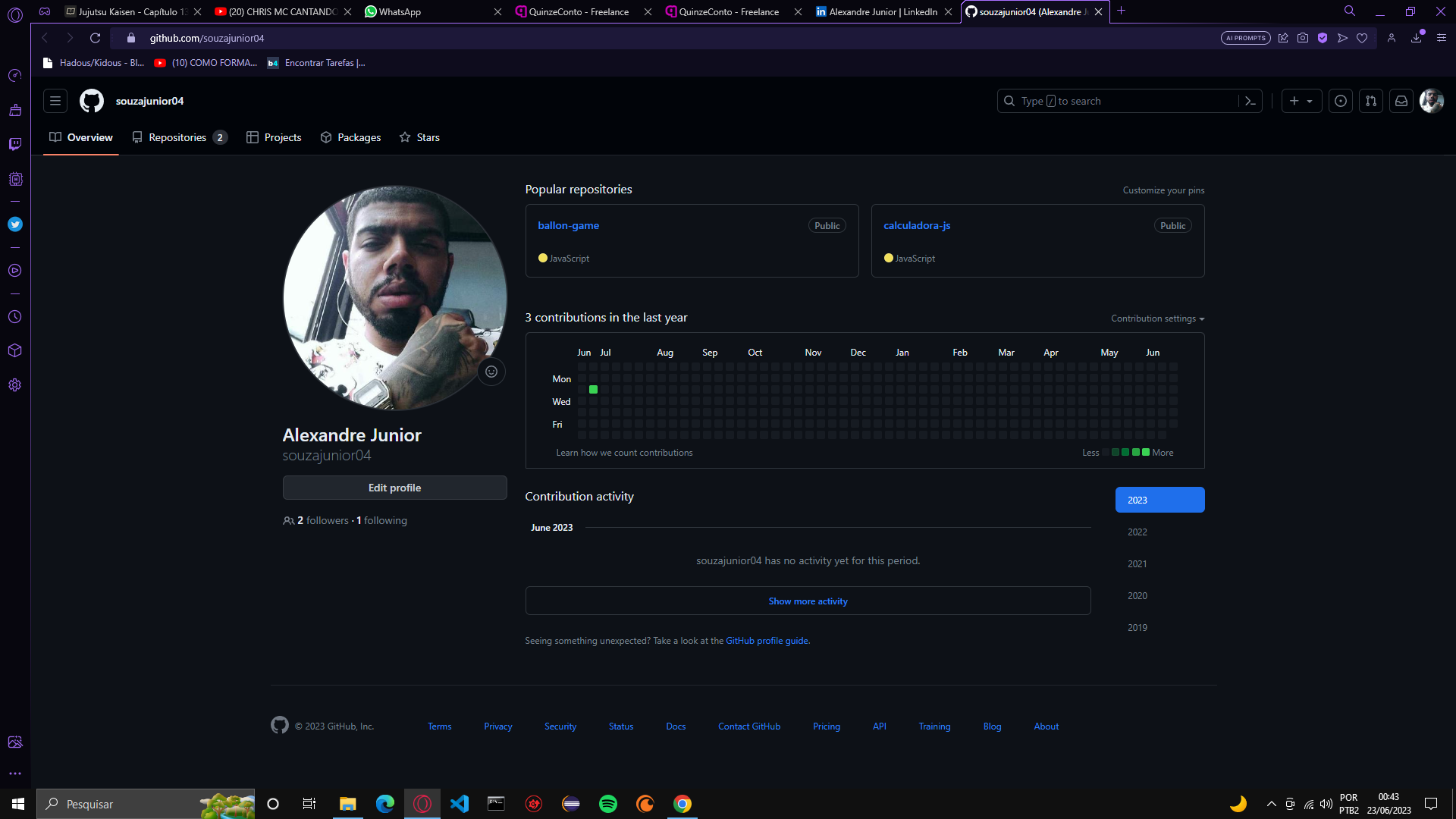Launch Spotify from the taskbar
The height and width of the screenshot is (819, 1456).
(x=608, y=804)
